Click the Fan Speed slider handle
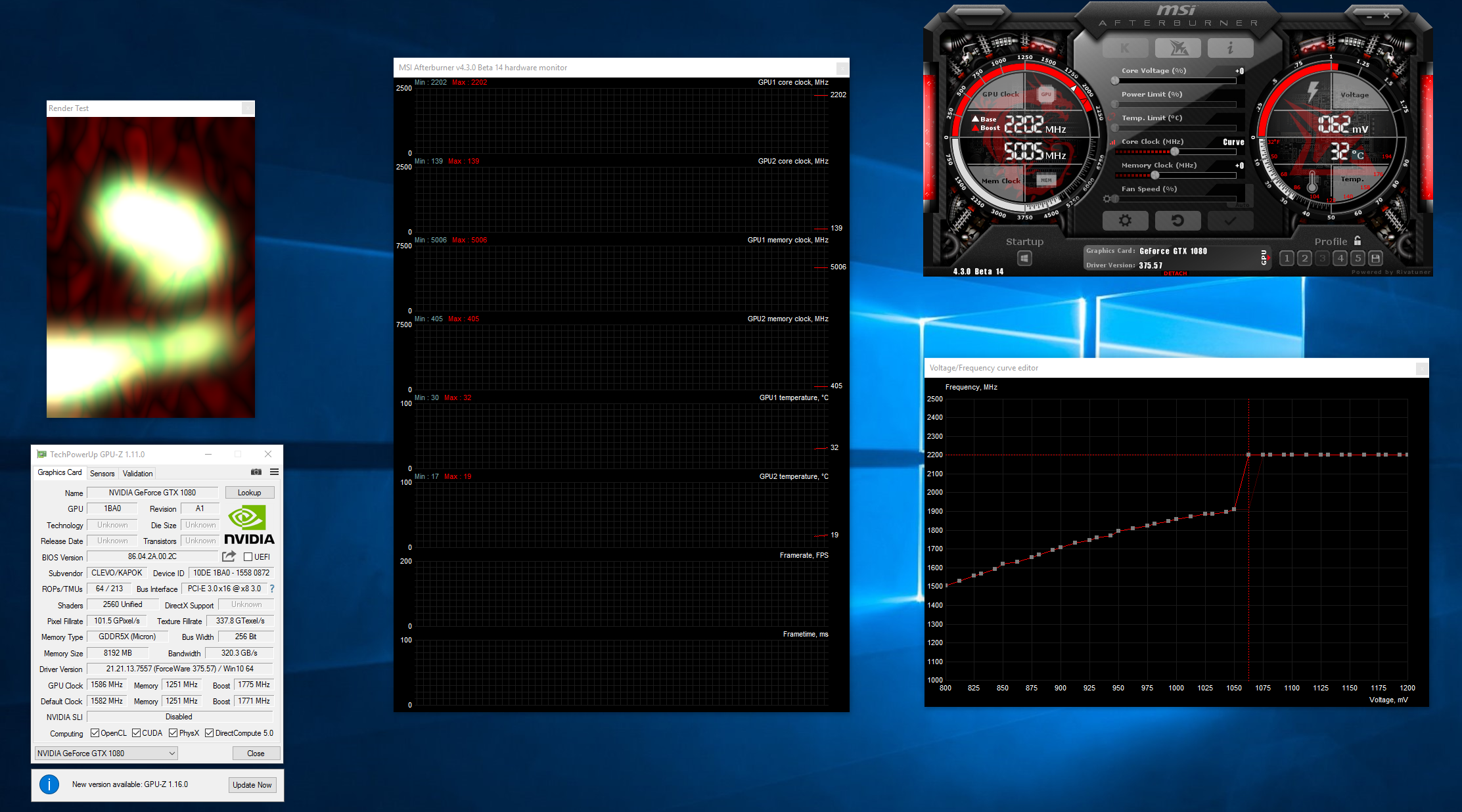 [x=1115, y=198]
